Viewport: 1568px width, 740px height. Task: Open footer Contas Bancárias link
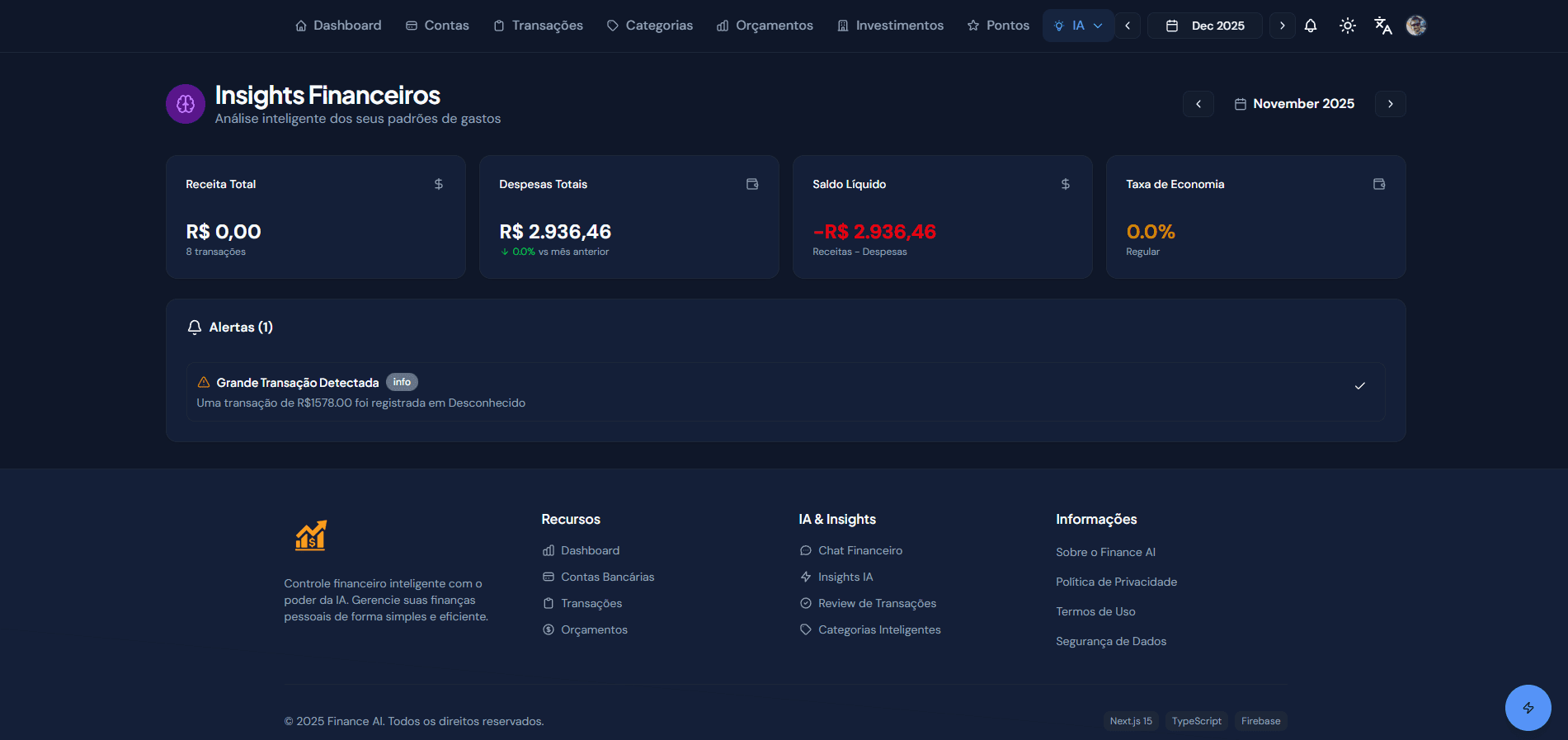(599, 577)
